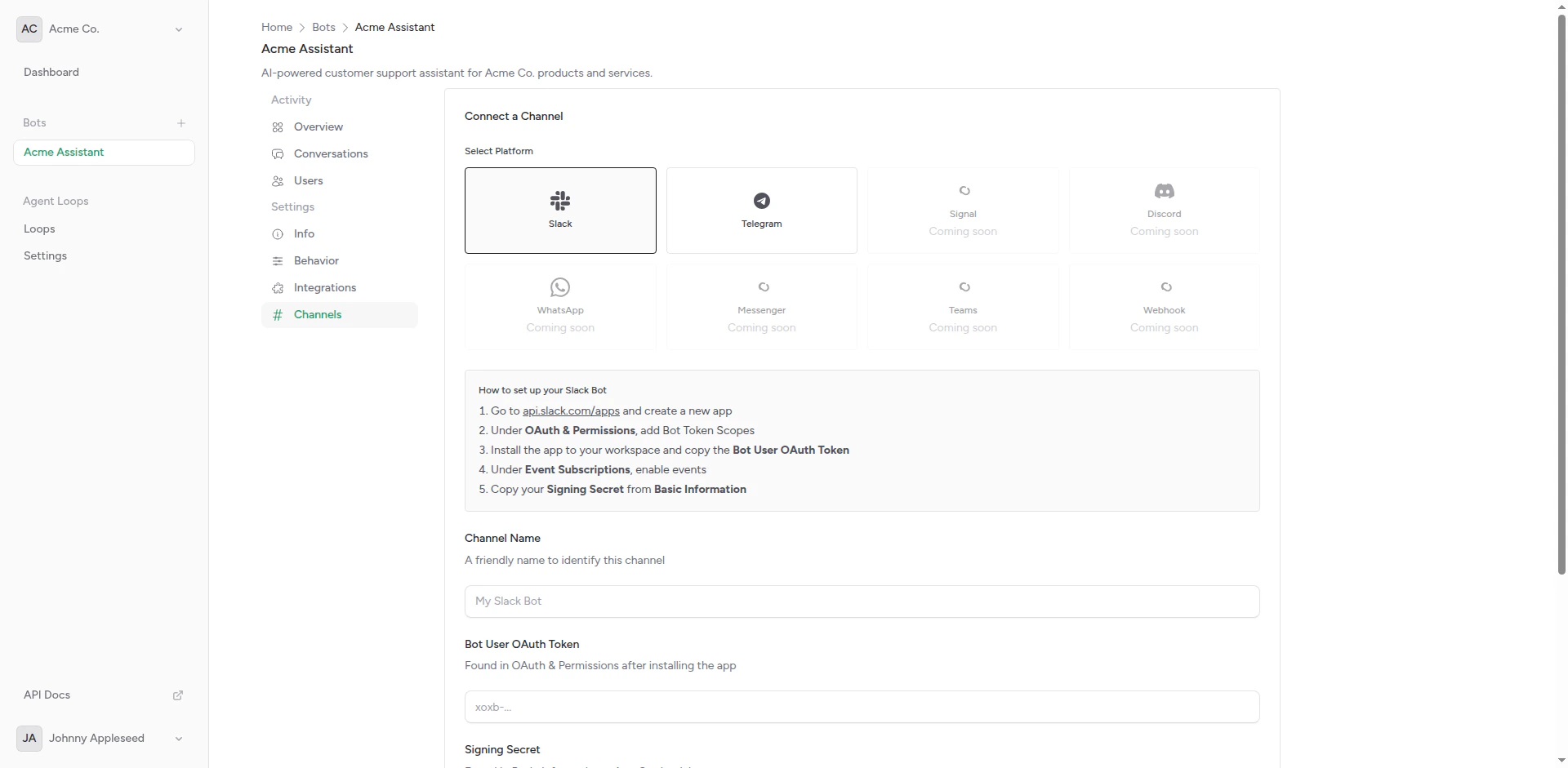Click the external link icon beside API Docs
The image size is (1568, 768).
(177, 695)
